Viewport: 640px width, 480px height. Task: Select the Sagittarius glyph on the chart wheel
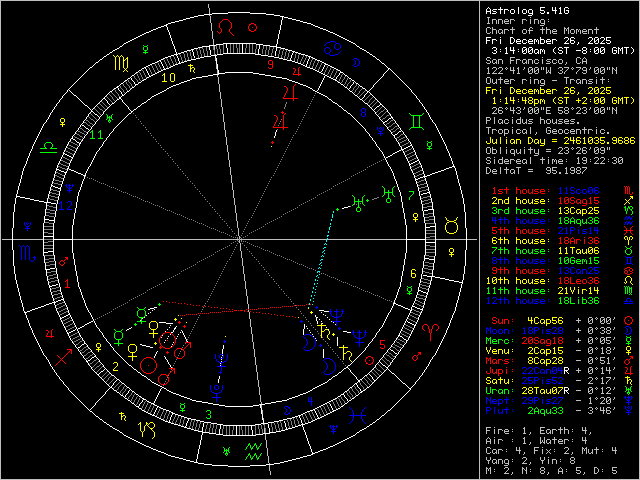[64, 357]
